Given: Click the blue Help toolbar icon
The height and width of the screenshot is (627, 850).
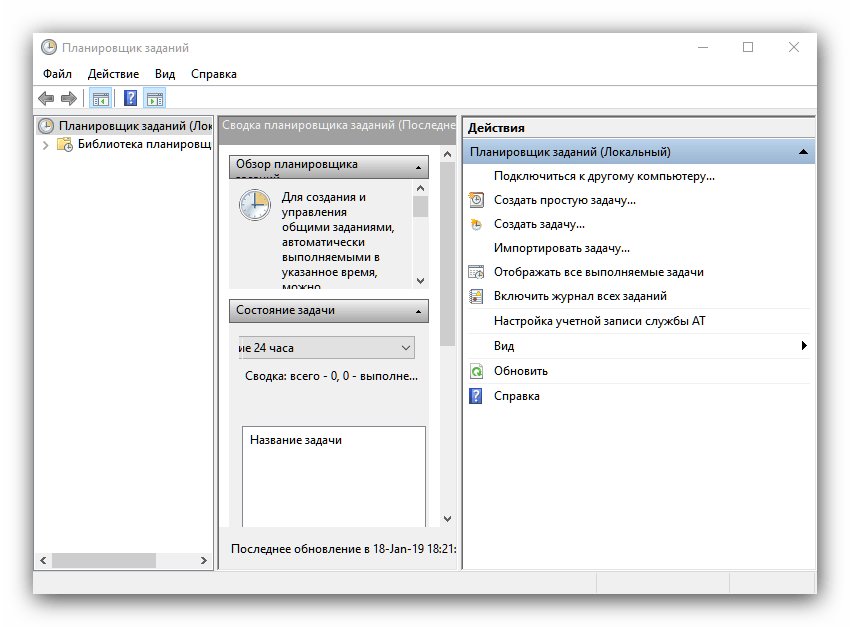Looking at the screenshot, I should coord(130,98).
